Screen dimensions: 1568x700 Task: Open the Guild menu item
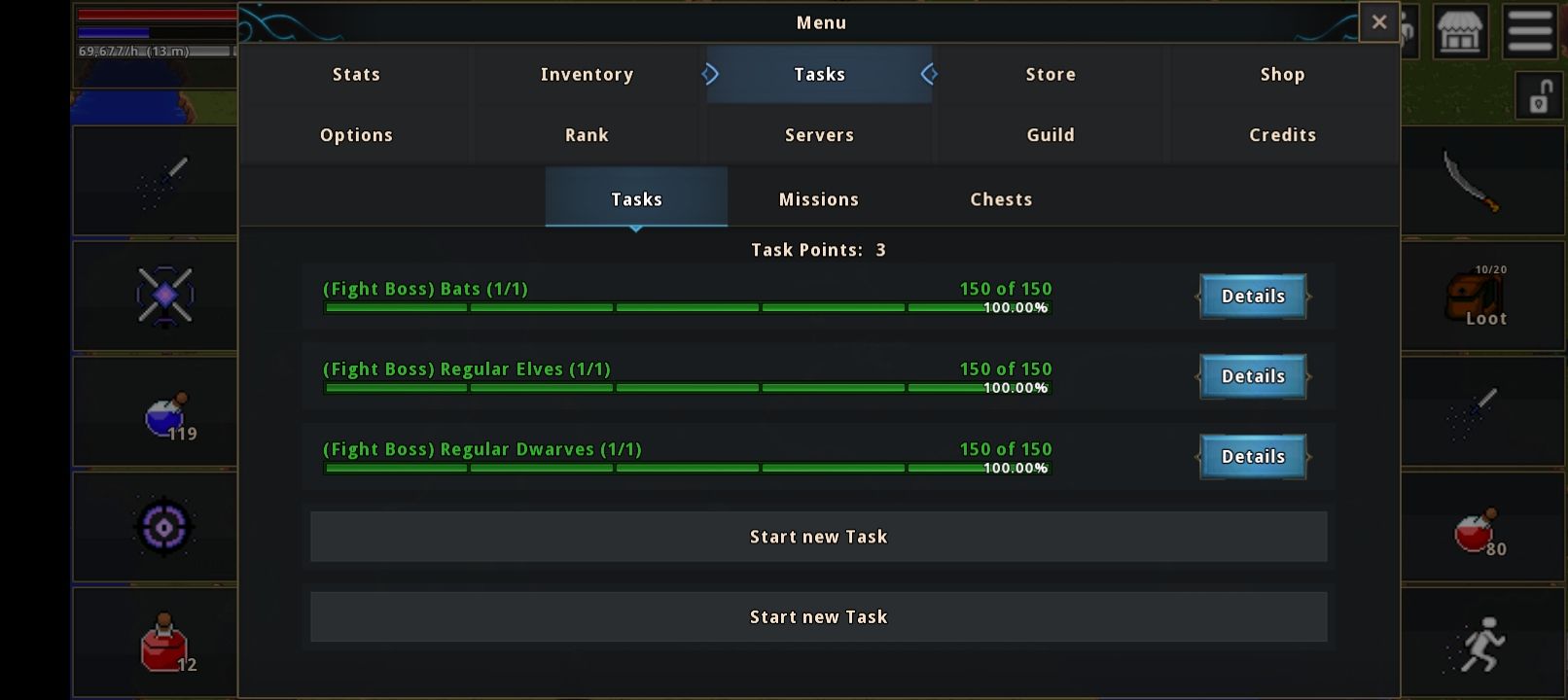[1051, 134]
